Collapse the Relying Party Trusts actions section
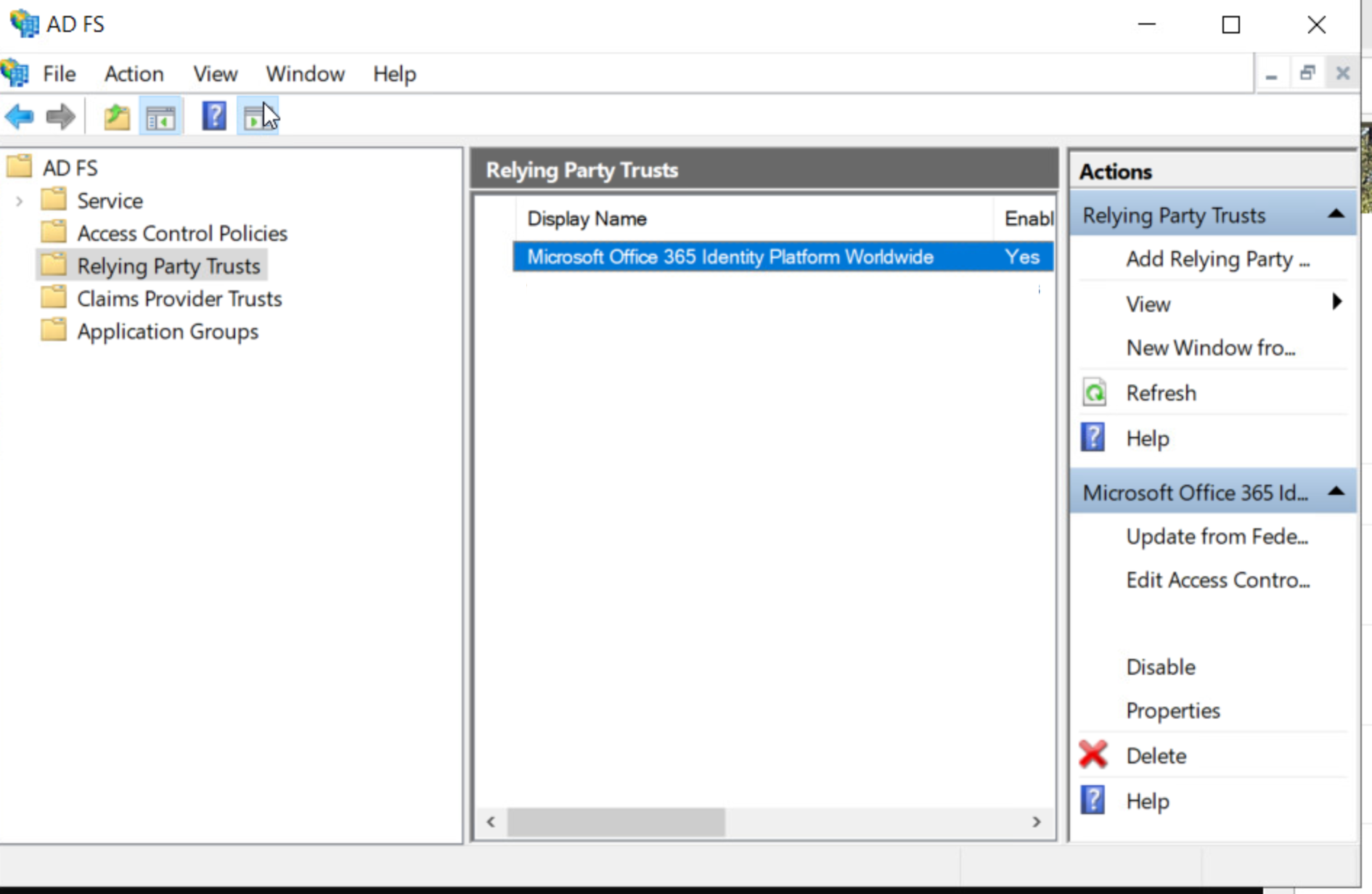1372x894 pixels. (x=1336, y=214)
